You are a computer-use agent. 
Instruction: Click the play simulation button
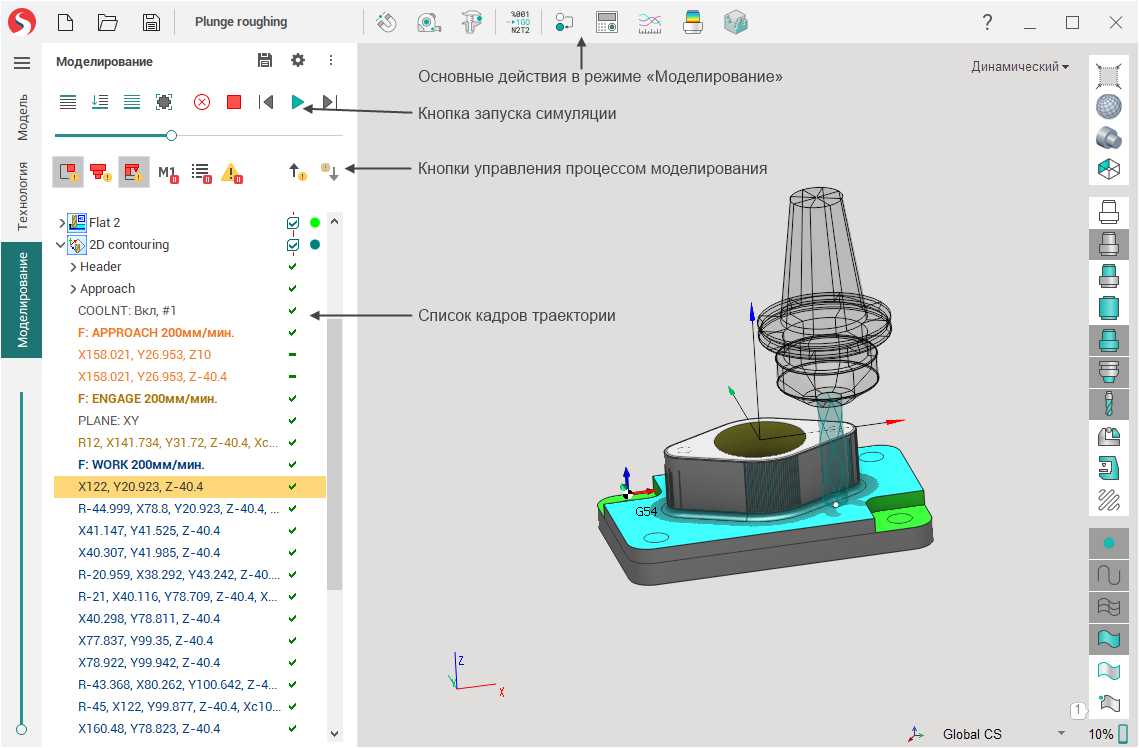coord(297,102)
